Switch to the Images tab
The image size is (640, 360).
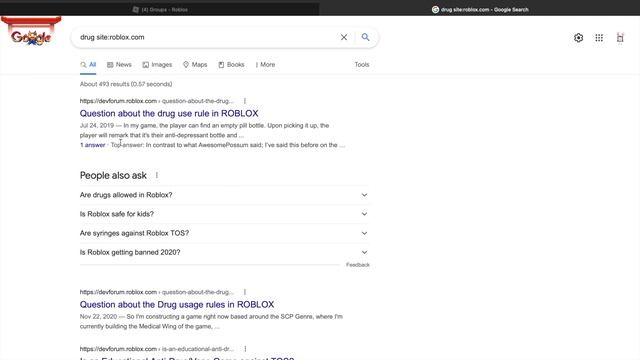click(x=157, y=65)
